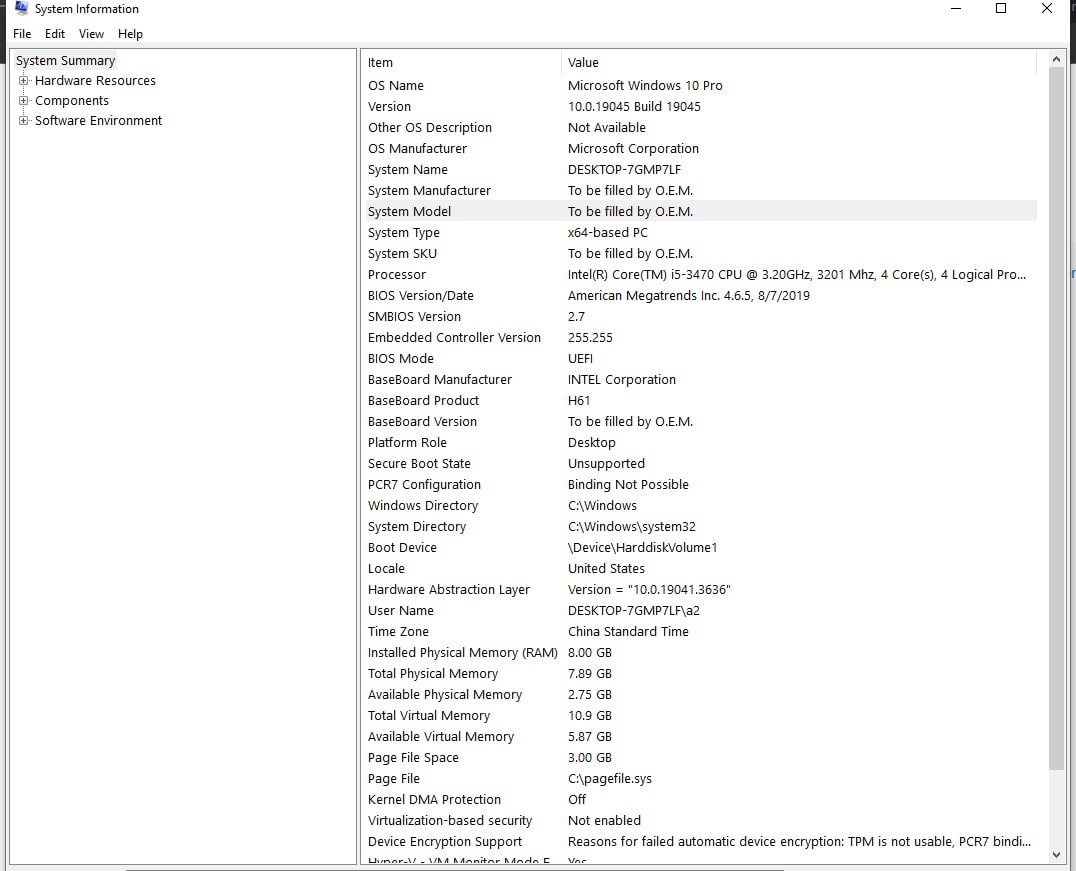Click the Other OS Description row
This screenshot has width=1076, height=871.
pyautogui.click(x=699, y=128)
